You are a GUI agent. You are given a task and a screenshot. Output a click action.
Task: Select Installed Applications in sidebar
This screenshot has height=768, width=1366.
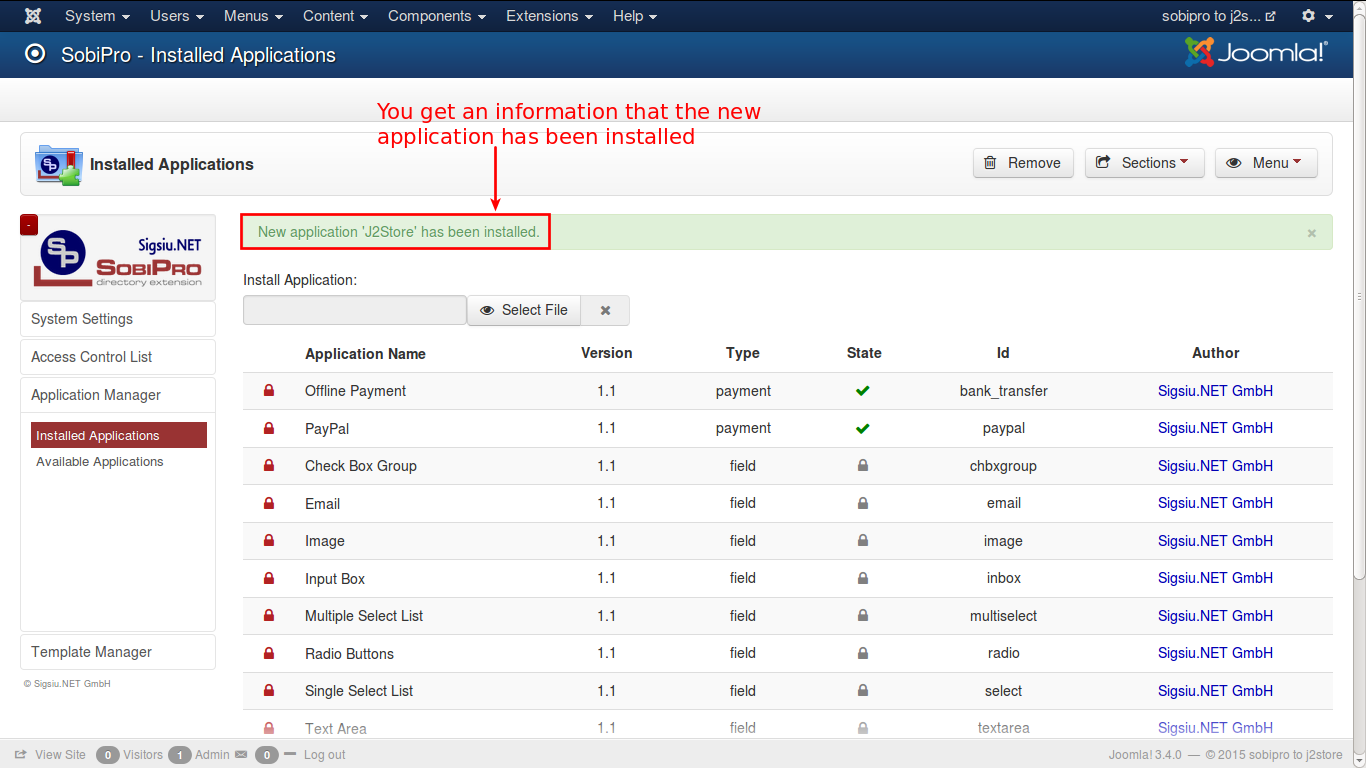tap(119, 435)
